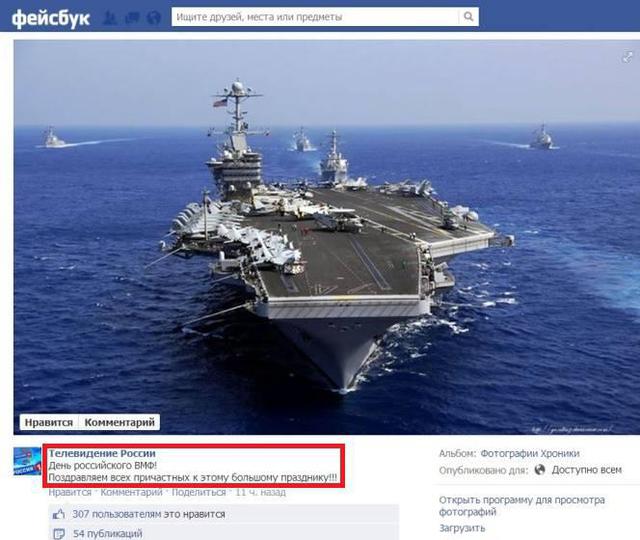Open the Телевидение России page name
The height and width of the screenshot is (540, 640).
tap(102, 453)
